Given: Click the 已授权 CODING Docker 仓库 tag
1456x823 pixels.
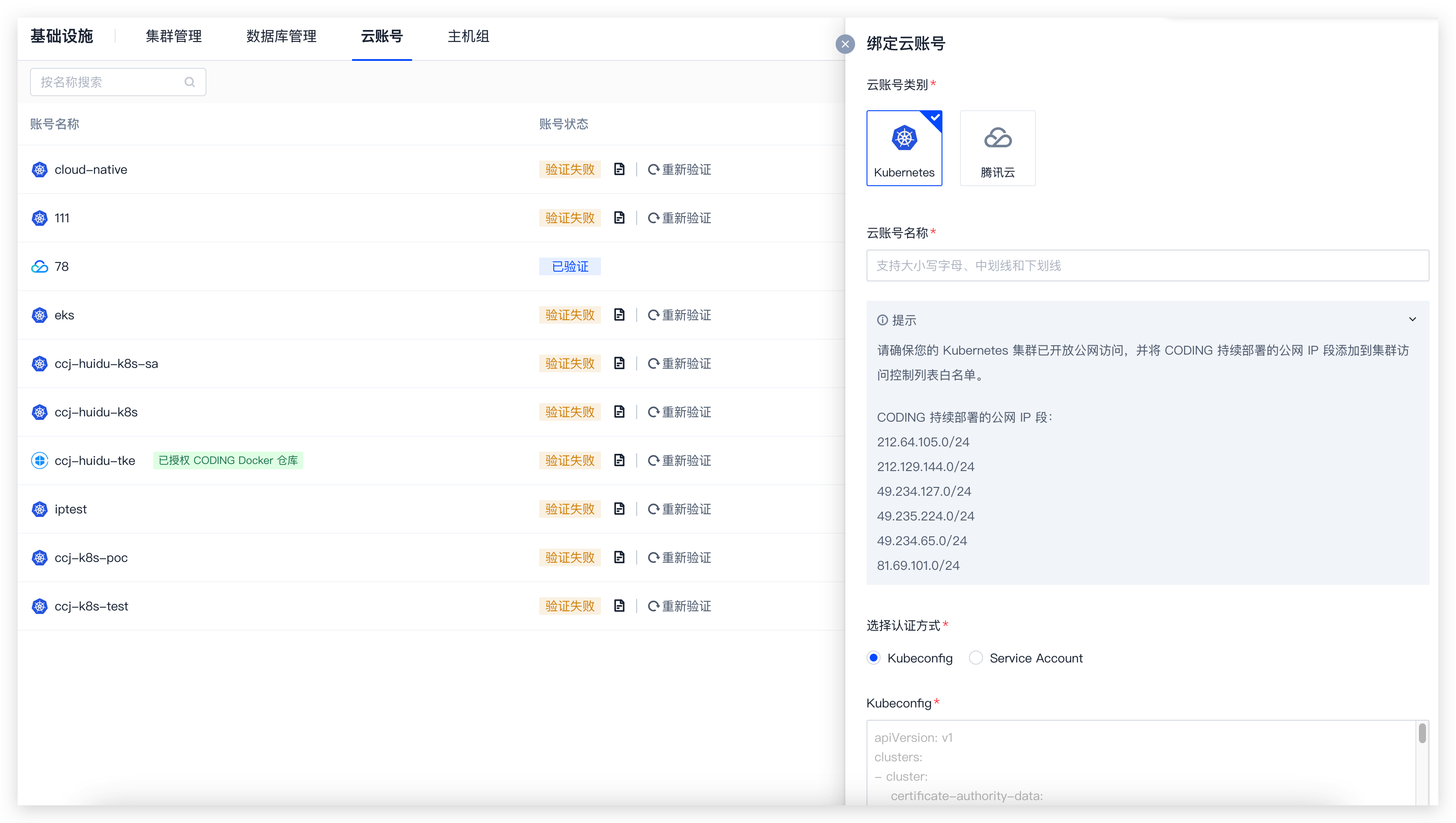Looking at the screenshot, I should tap(228, 460).
